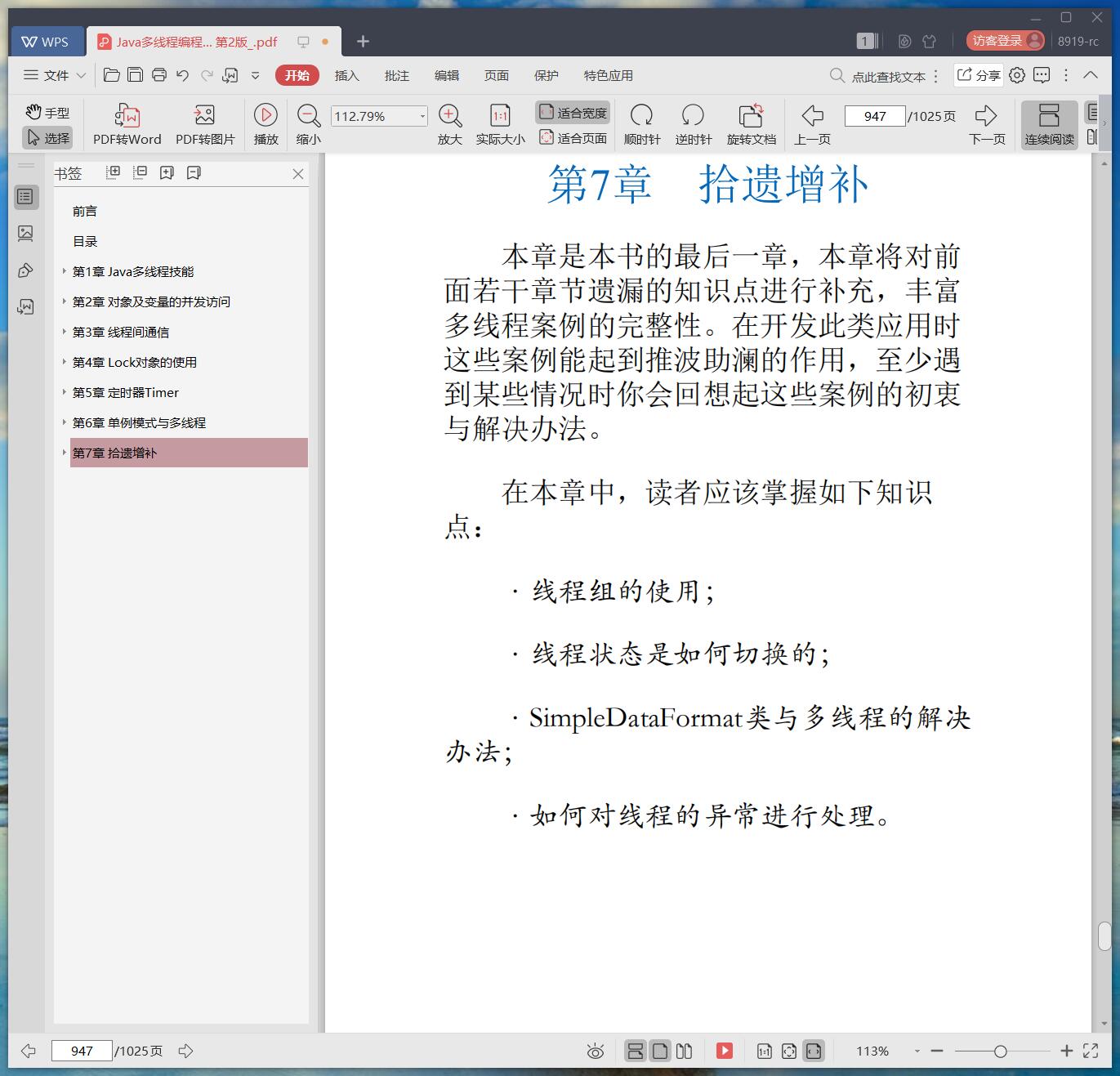Switch to the 页面 ribbon tab
Viewport: 1120px width, 1076px height.
(x=497, y=75)
